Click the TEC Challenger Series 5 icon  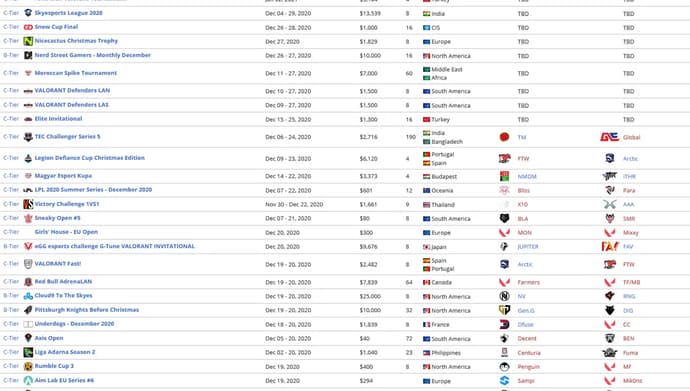click(28, 137)
